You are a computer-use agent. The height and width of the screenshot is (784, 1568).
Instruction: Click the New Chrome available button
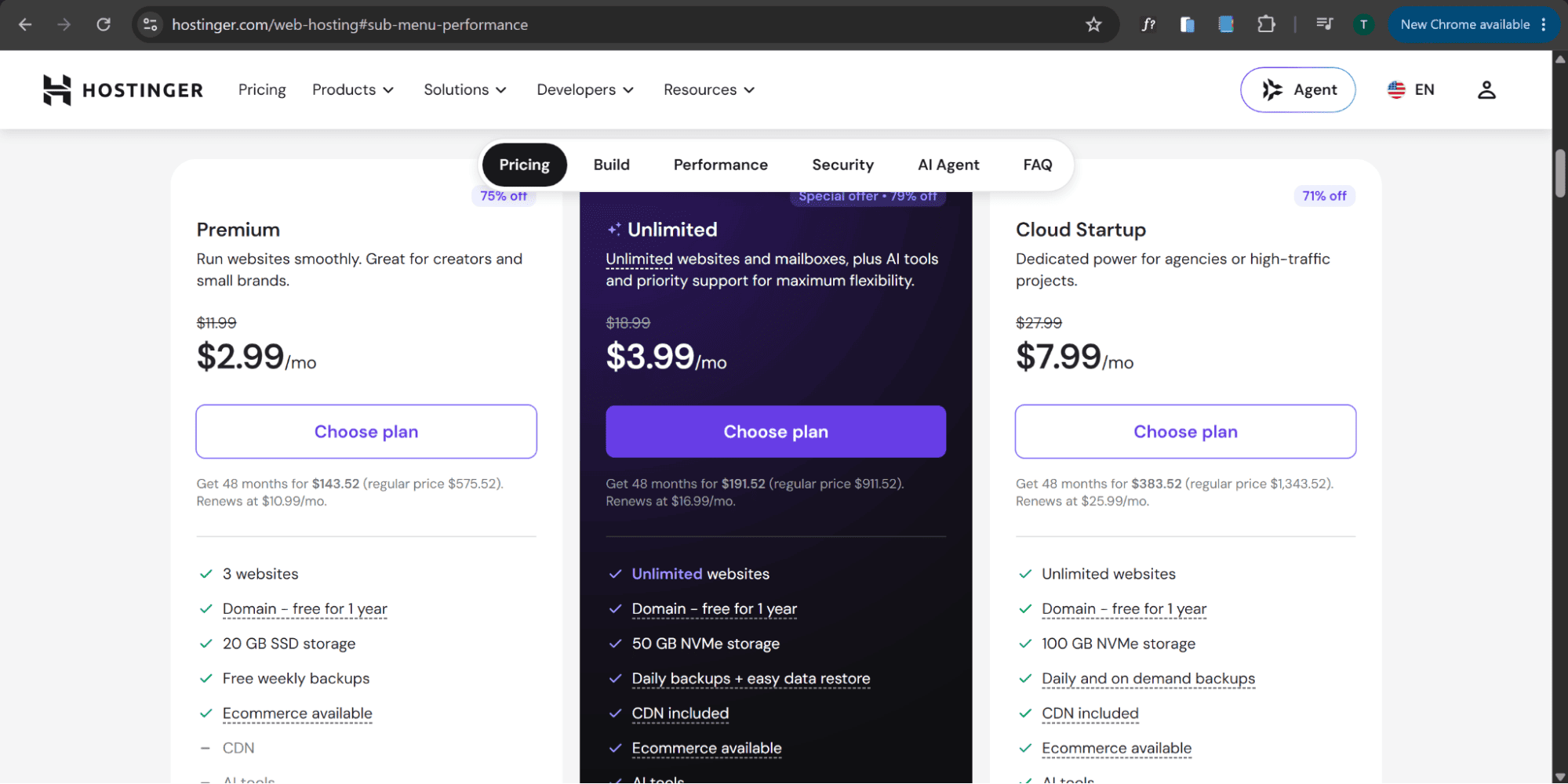[x=1465, y=24]
